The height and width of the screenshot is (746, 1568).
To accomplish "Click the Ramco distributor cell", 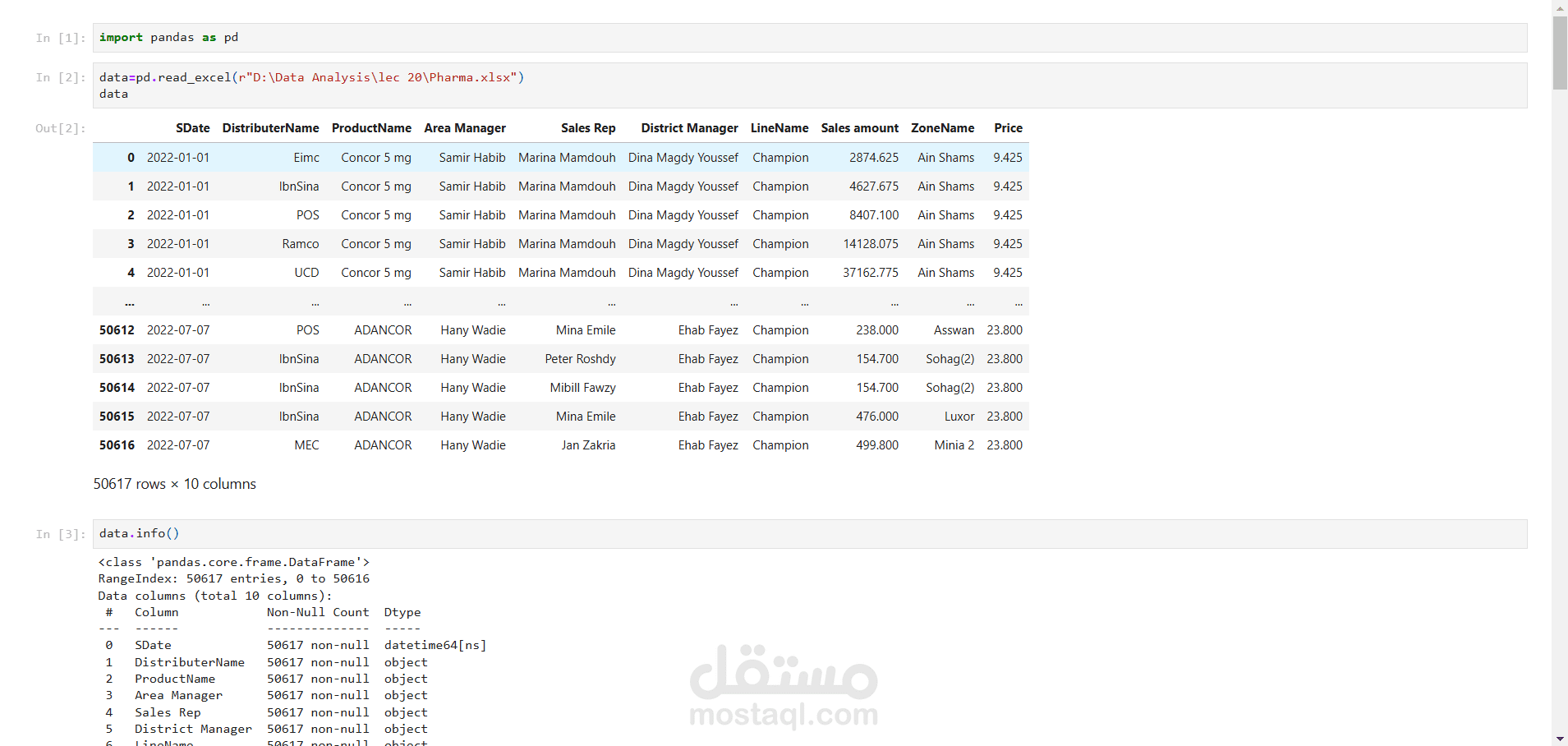I will pyautogui.click(x=301, y=244).
